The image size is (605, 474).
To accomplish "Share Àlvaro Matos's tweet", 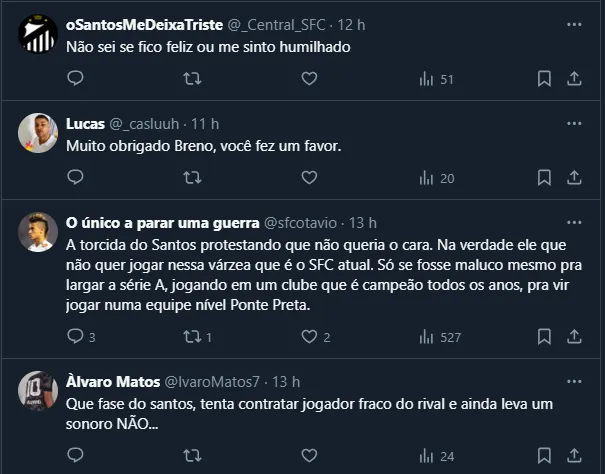I will 575,457.
